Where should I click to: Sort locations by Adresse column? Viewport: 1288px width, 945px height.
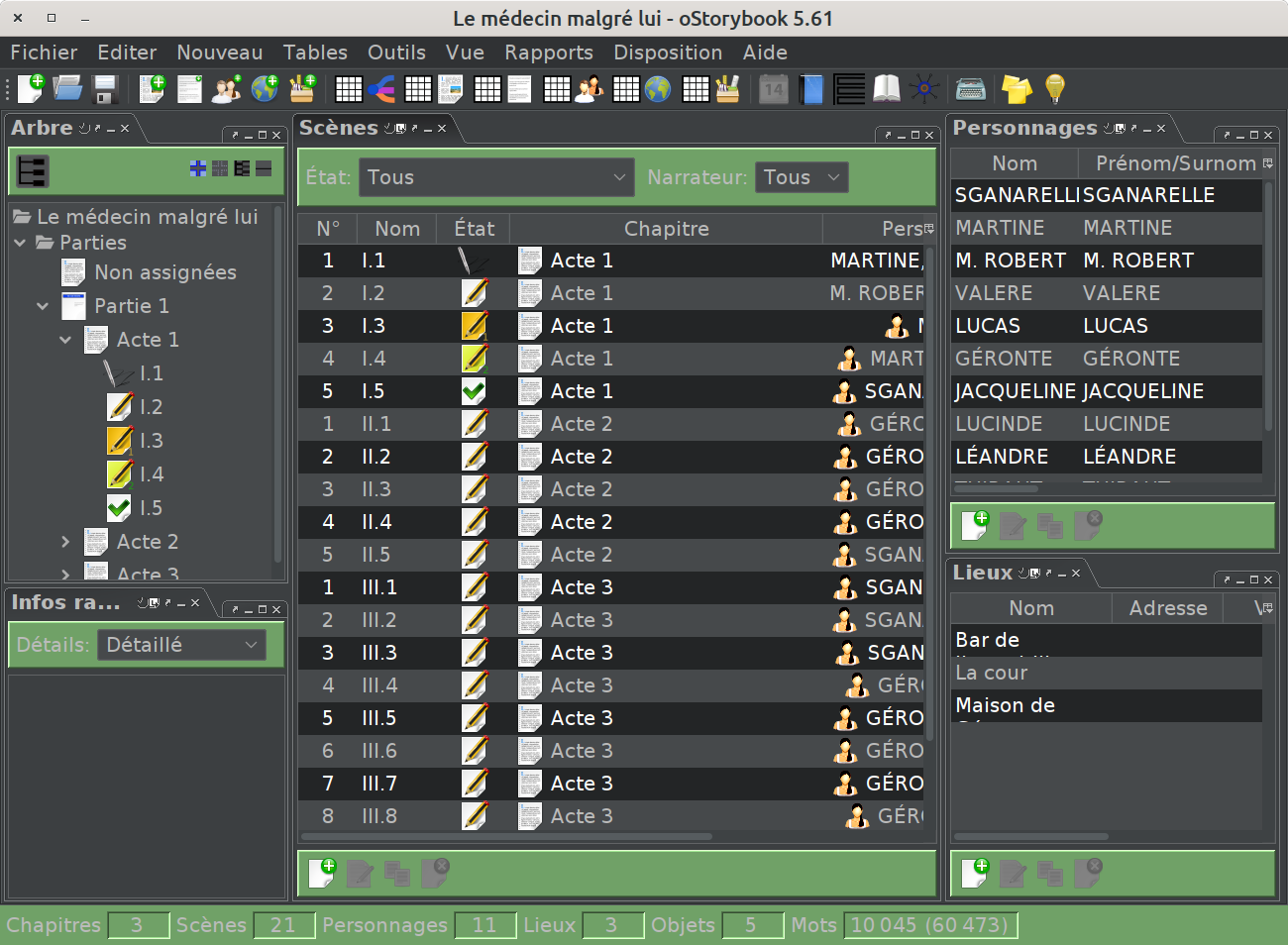tap(1168, 608)
